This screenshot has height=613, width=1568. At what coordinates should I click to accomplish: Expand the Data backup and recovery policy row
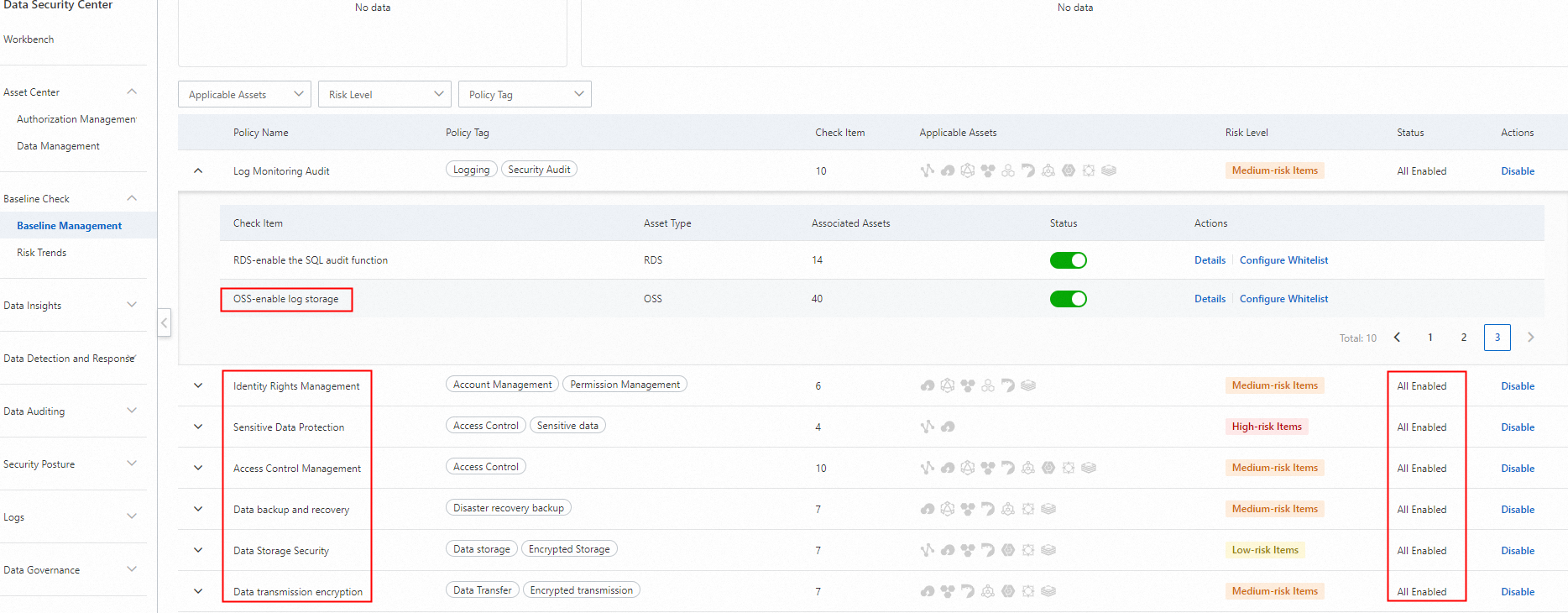pyautogui.click(x=198, y=509)
